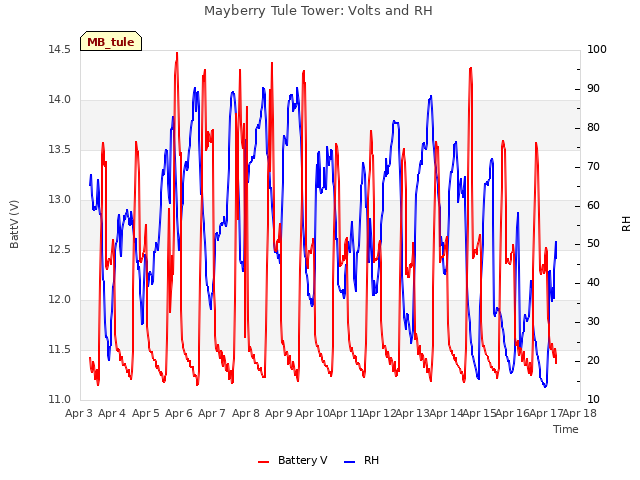The width and height of the screenshot is (640, 480).
Task: Click the Apr 5 tick label
Action: [146, 413]
